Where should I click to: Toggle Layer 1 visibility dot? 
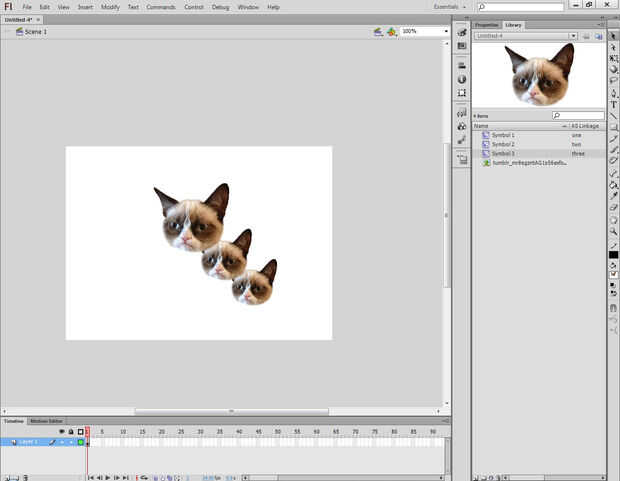pyautogui.click(x=61, y=441)
